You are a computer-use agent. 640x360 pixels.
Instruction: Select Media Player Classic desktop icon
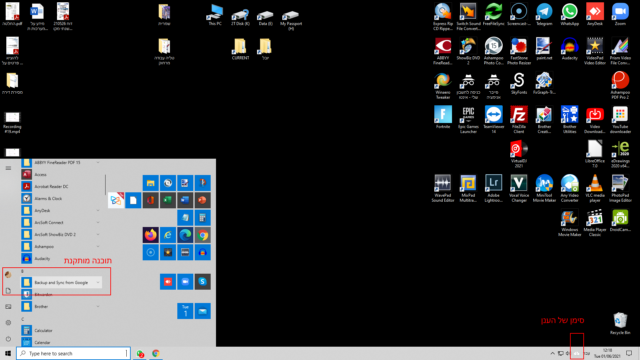click(x=595, y=222)
